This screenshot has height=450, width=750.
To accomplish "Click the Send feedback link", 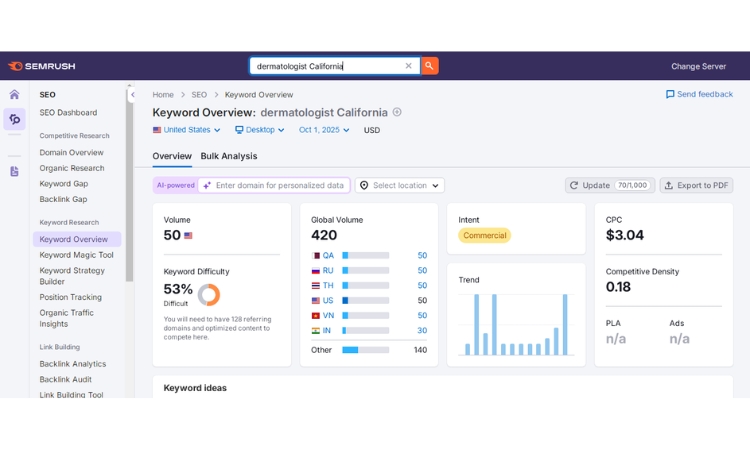I will click(699, 94).
